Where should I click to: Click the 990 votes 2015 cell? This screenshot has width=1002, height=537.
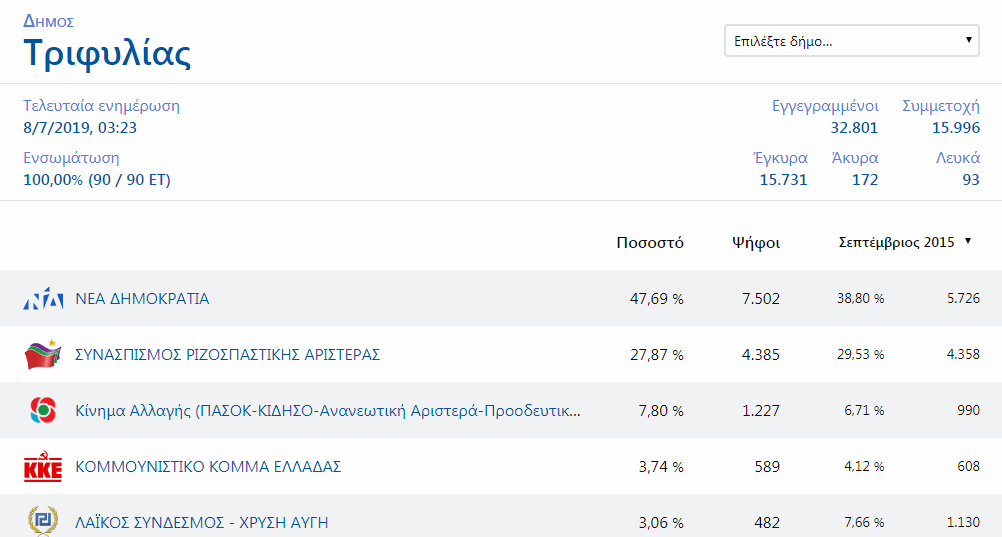(968, 410)
